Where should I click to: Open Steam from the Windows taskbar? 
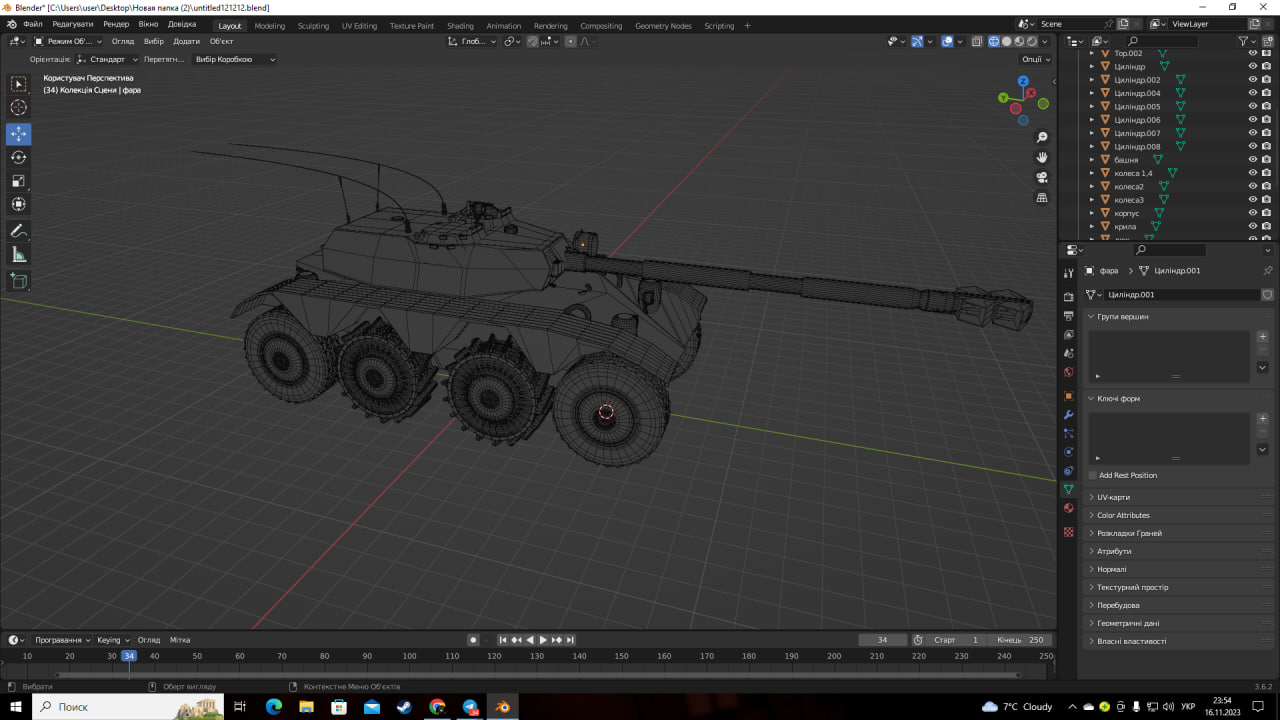pyautogui.click(x=404, y=707)
